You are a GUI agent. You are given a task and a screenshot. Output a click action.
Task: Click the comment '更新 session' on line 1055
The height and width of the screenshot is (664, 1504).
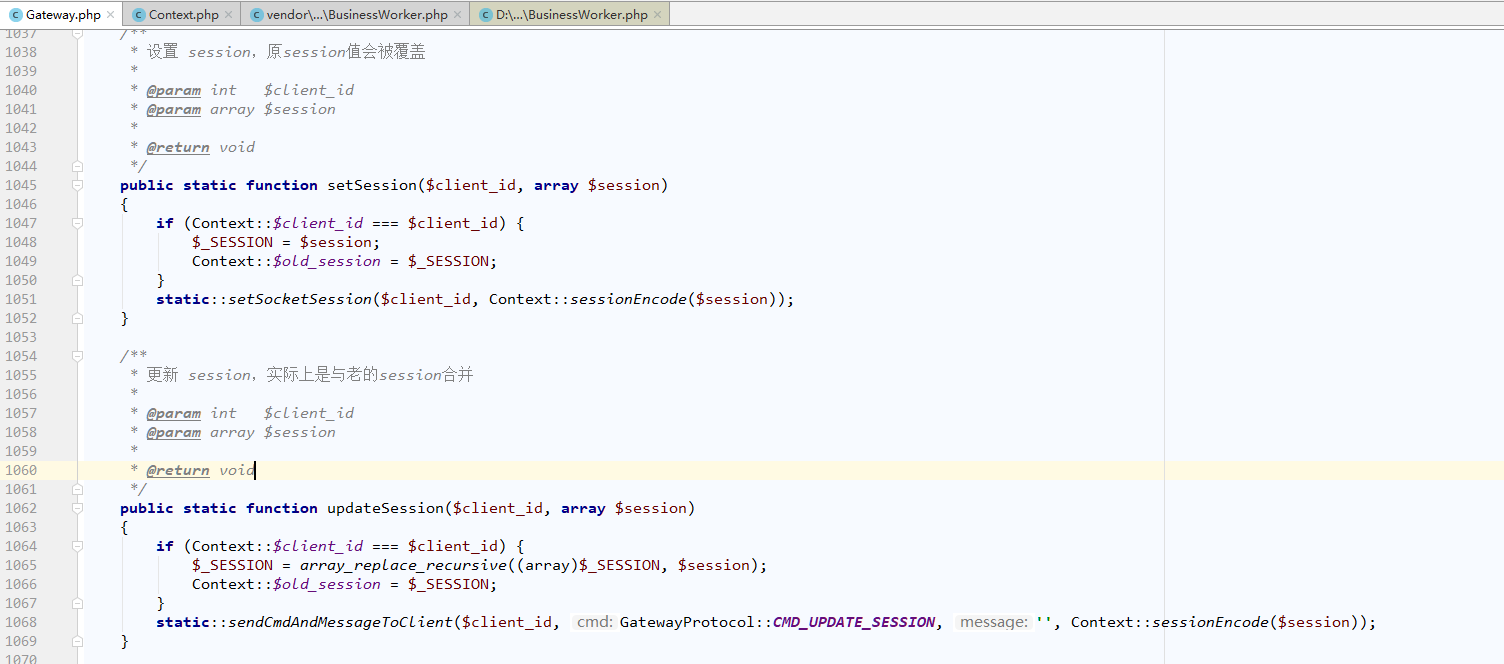click(x=199, y=375)
